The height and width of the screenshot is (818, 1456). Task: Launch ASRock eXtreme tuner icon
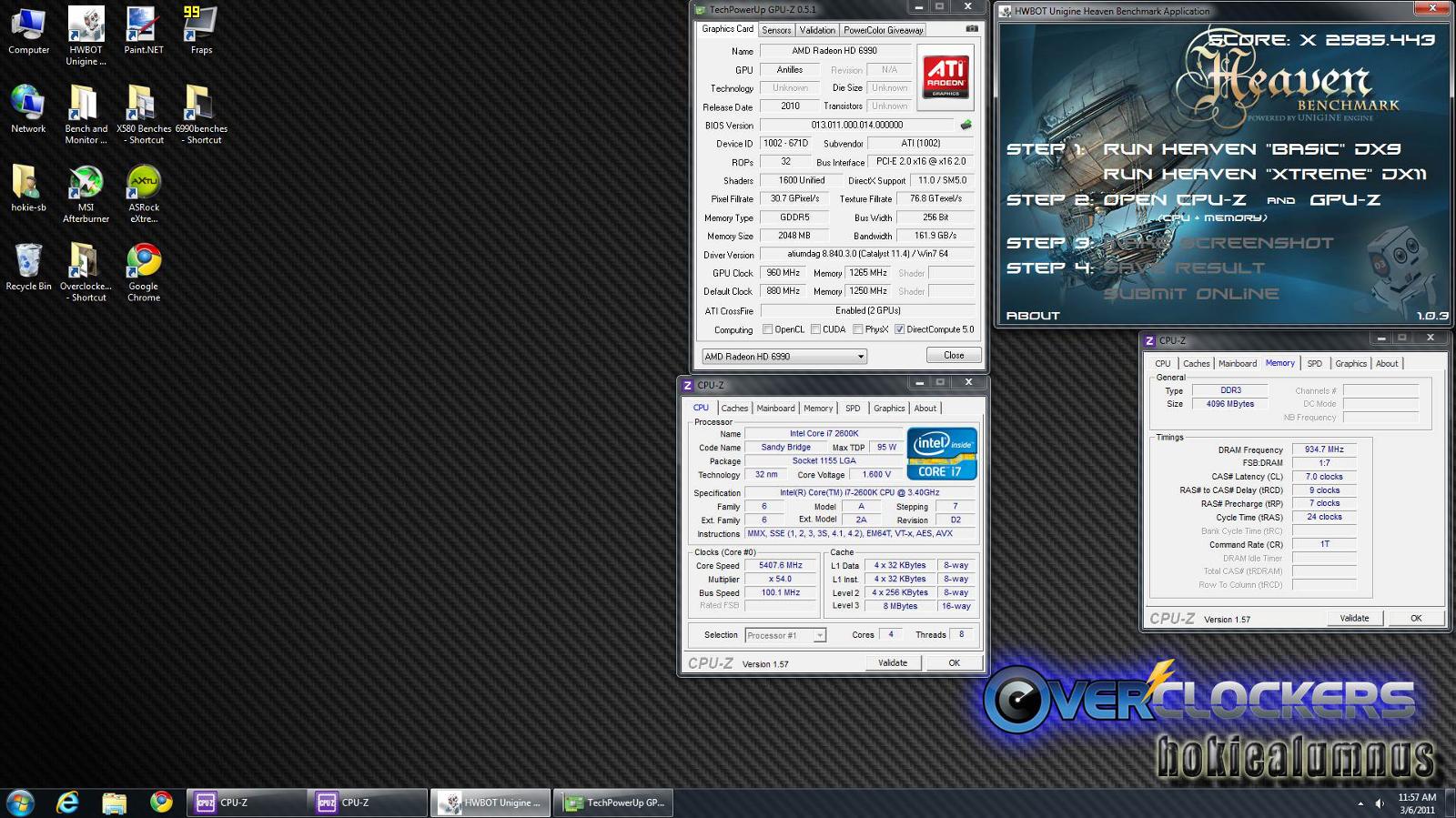pos(144,194)
